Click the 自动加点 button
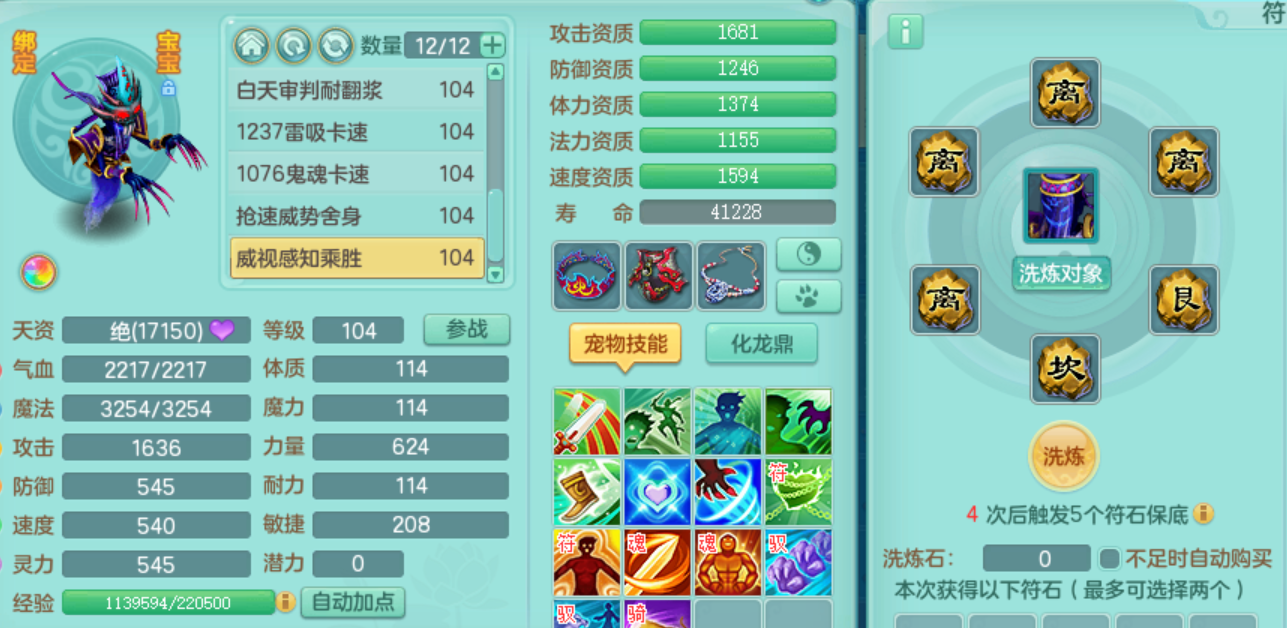This screenshot has height=628, width=1287. tap(353, 602)
